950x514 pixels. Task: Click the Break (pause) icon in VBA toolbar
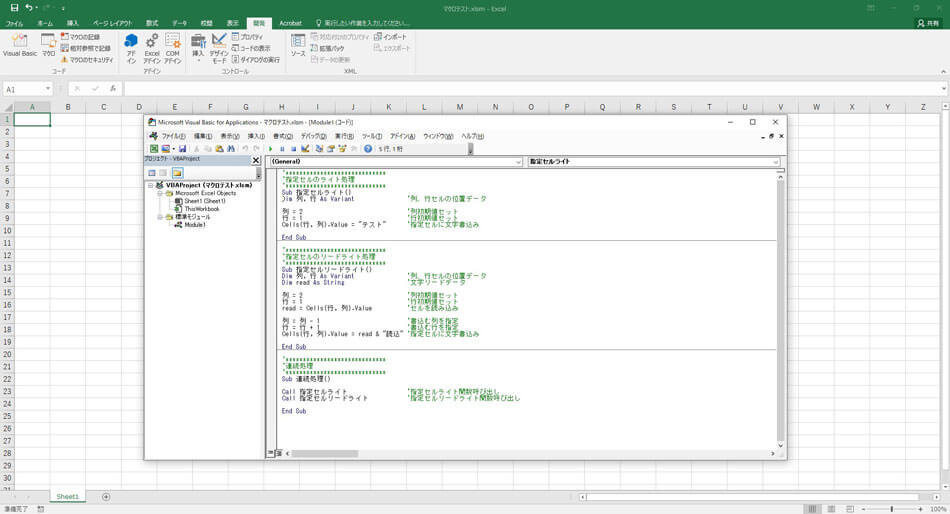coord(282,149)
